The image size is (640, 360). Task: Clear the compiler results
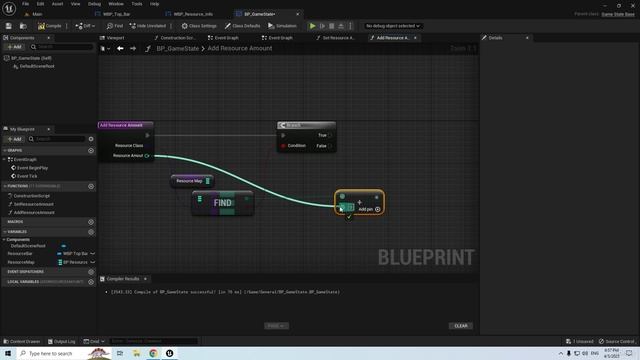click(x=461, y=326)
